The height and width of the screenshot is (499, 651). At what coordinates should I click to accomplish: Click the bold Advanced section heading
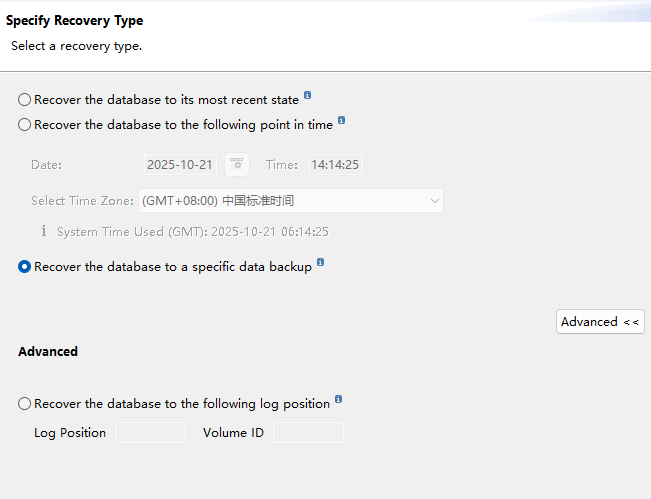click(48, 351)
